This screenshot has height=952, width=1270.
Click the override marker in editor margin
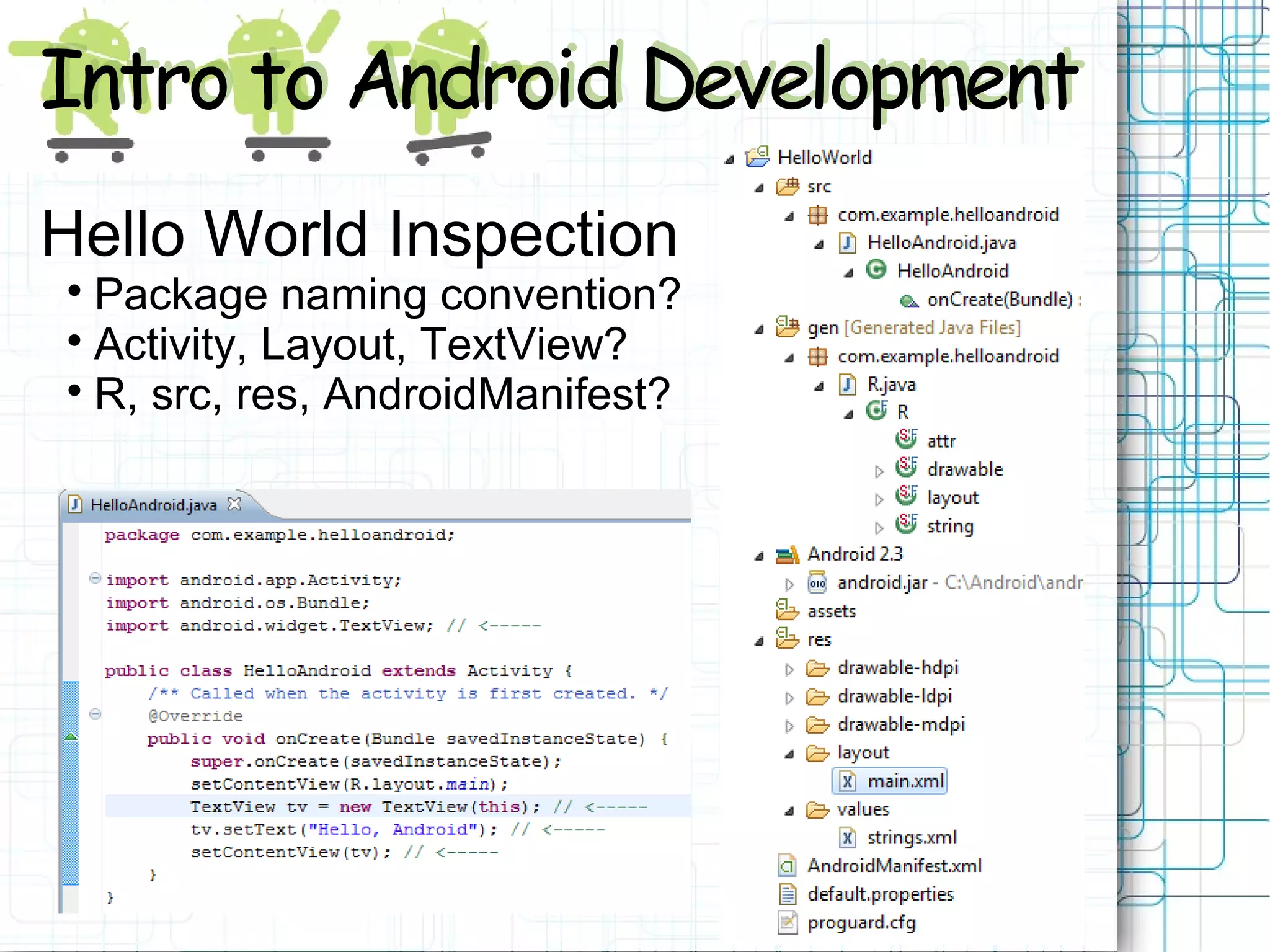(71, 737)
